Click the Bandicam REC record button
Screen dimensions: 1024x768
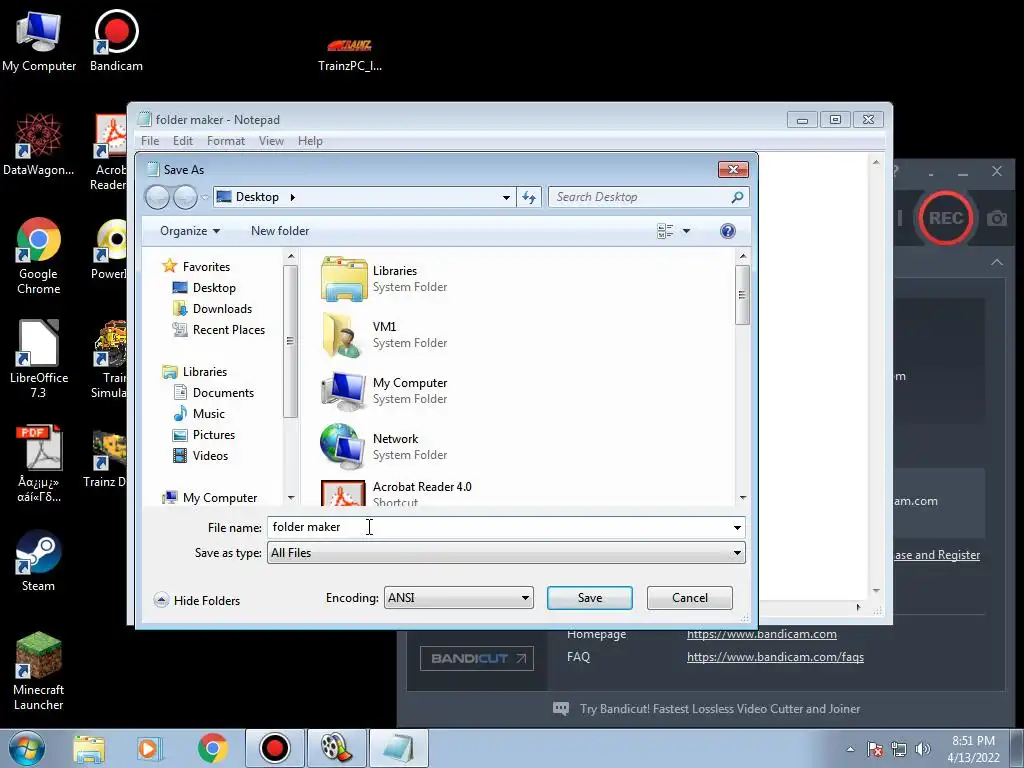[945, 217]
